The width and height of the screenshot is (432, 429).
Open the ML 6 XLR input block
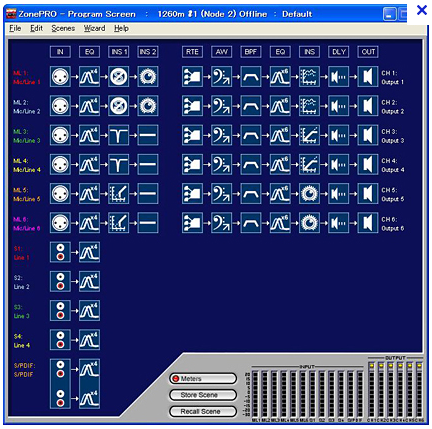[60, 223]
